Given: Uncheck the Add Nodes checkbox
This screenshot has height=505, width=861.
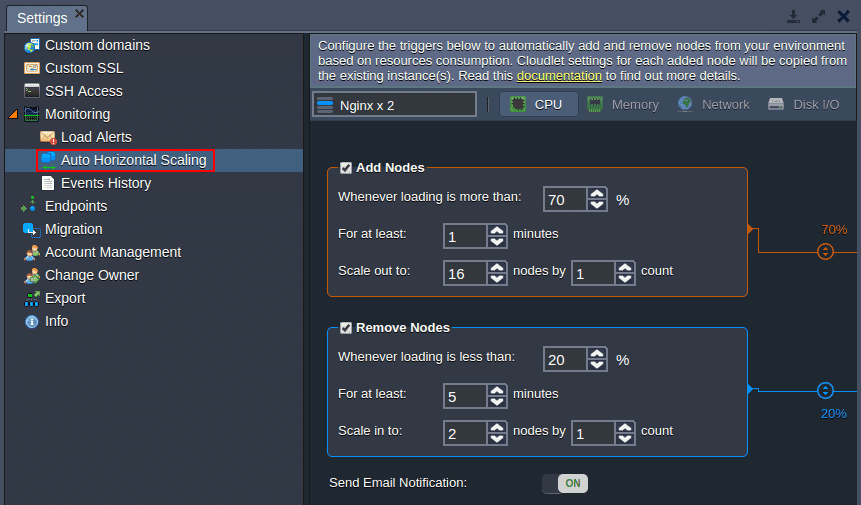Looking at the screenshot, I should (345, 168).
